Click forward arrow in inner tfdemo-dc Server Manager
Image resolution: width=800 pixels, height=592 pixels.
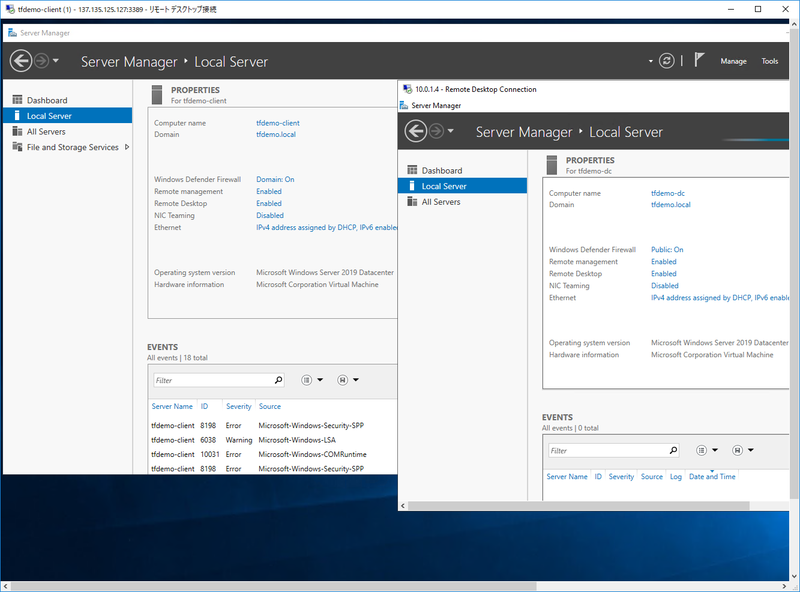click(436, 131)
